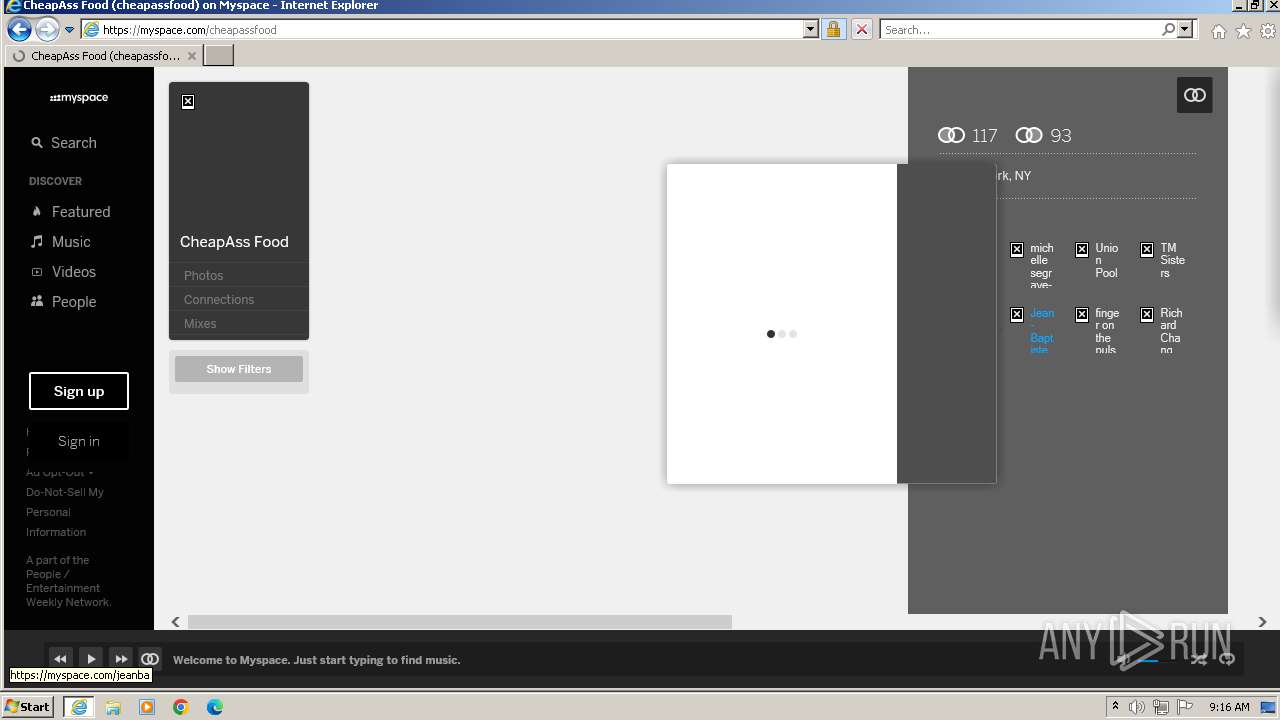The image size is (1280, 720).
Task: Open the People section
Action: click(x=63, y=302)
